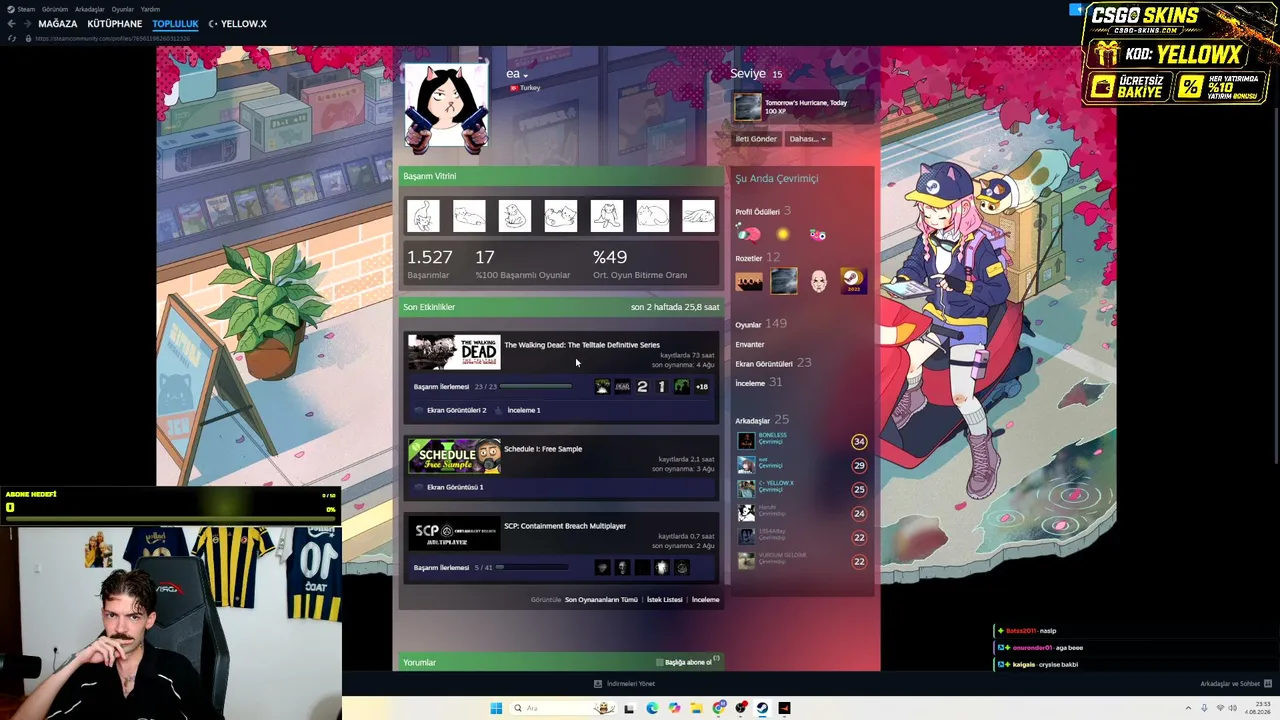This screenshot has height=720, width=1280.
Task: View the first pink profile award icon
Action: click(748, 234)
